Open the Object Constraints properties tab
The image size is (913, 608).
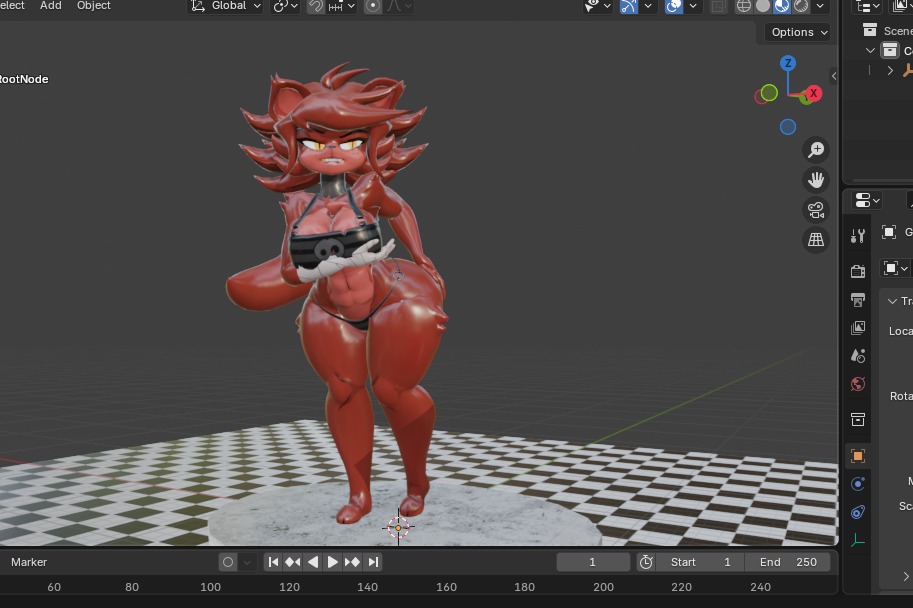(858, 512)
